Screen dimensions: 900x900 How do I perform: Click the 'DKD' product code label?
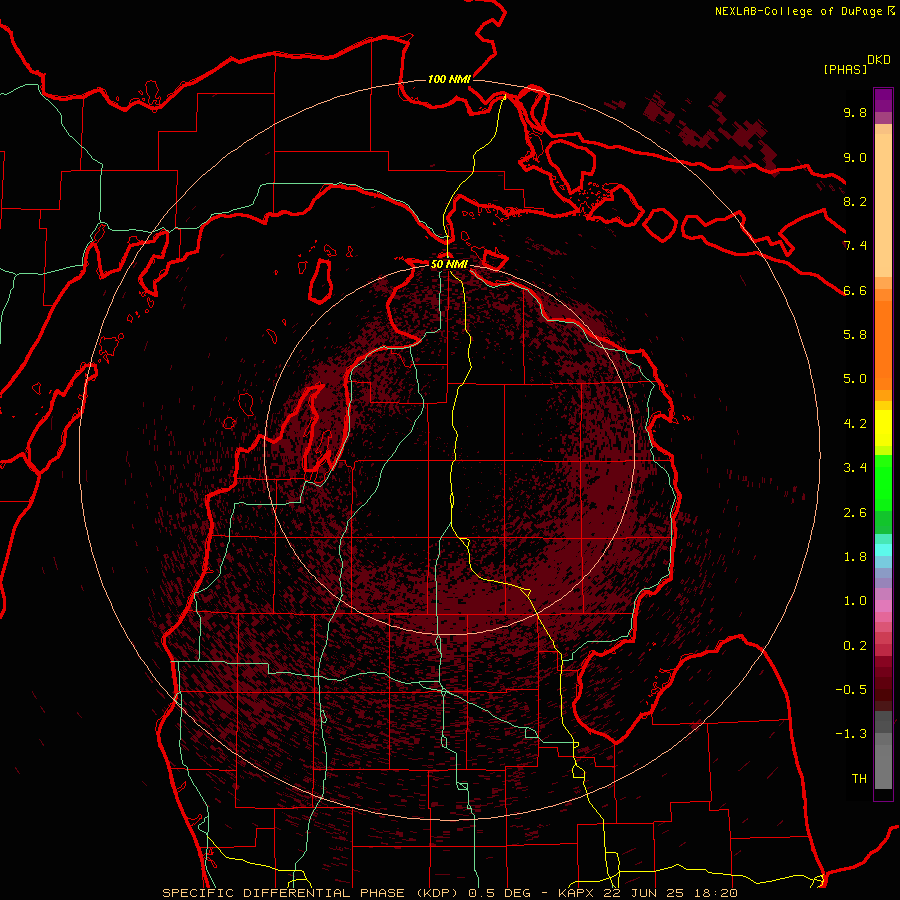click(x=879, y=60)
